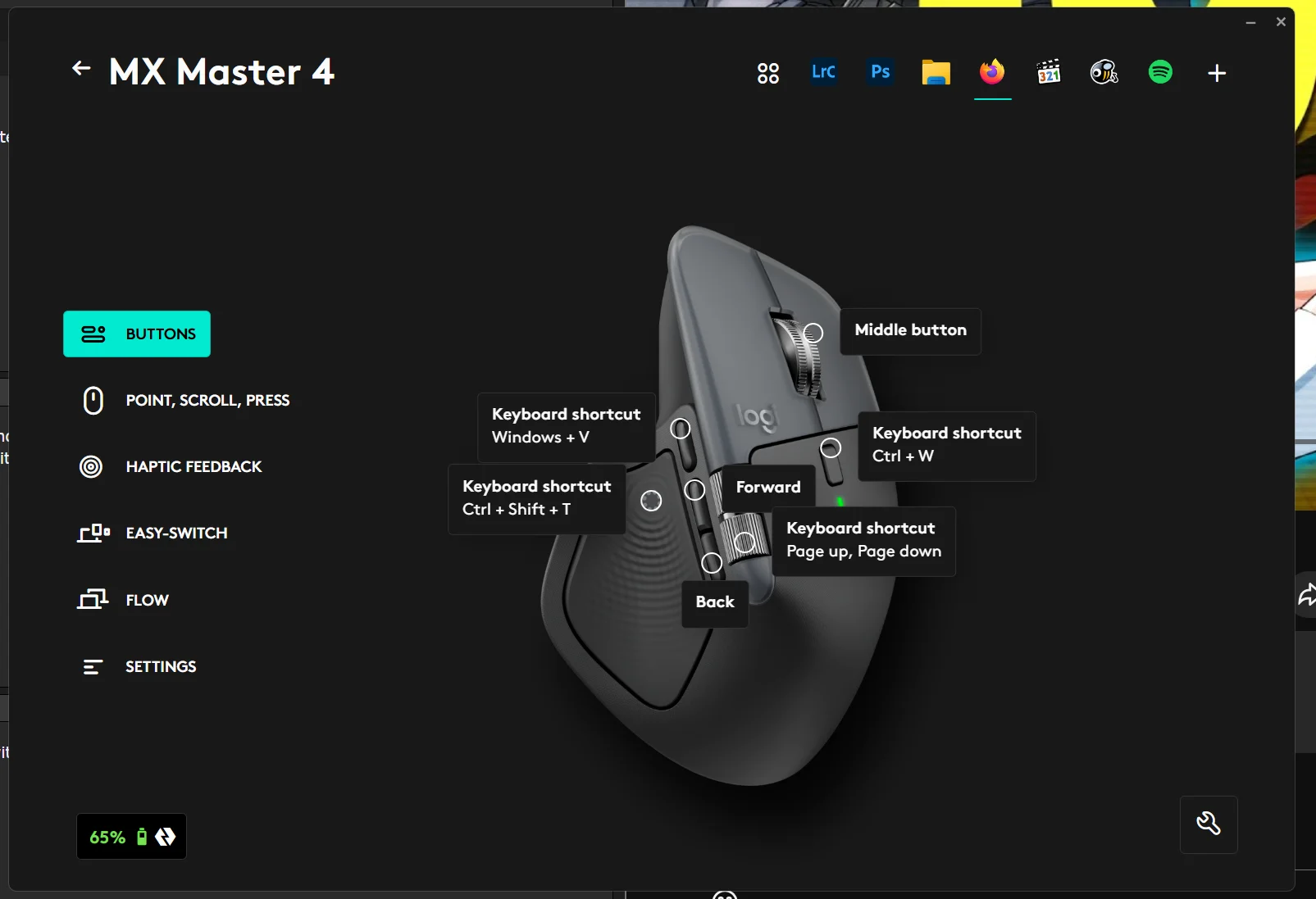Select the forward side button hotspot circle

[x=694, y=490]
